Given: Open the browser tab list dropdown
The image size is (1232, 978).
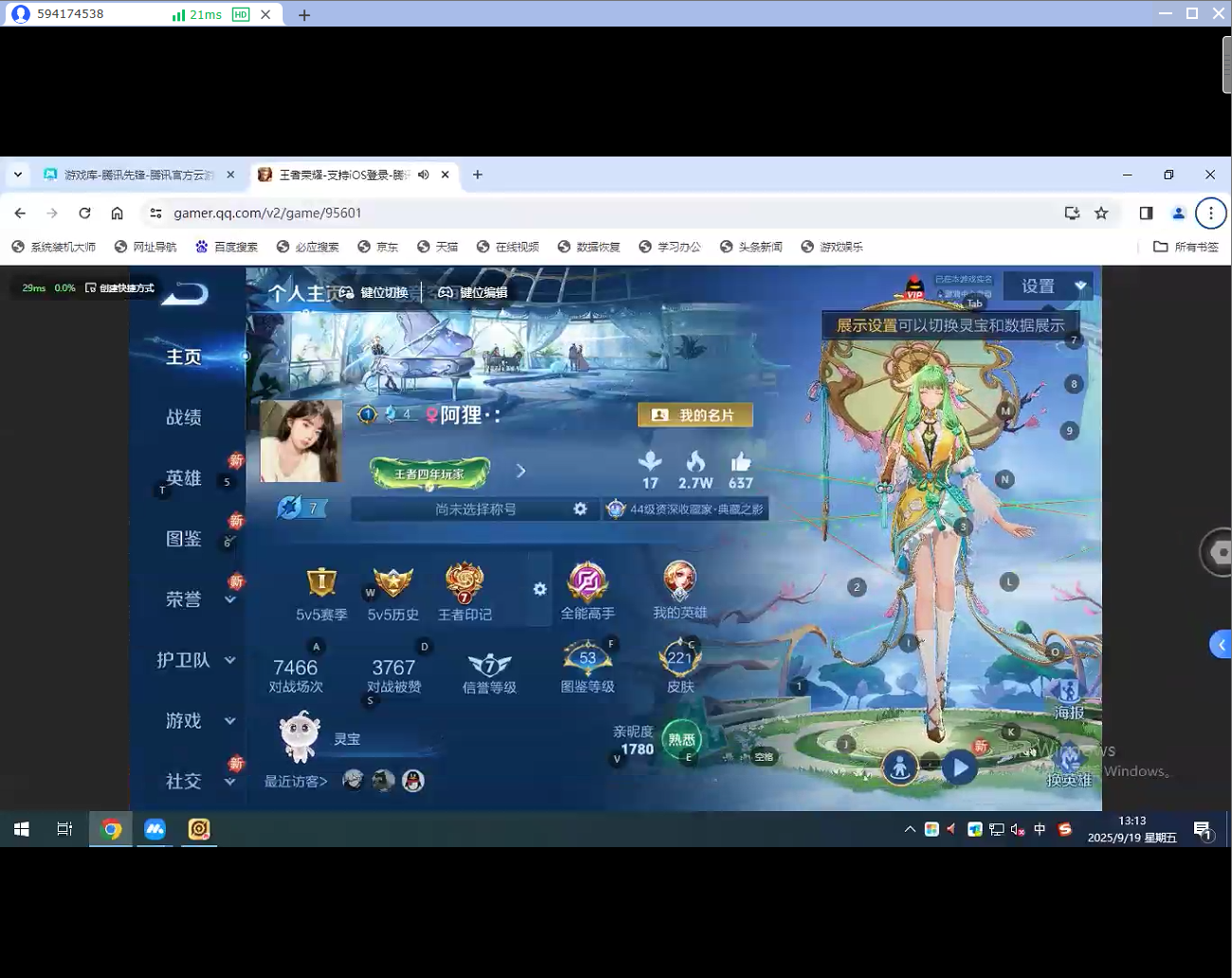Looking at the screenshot, I should point(17,175).
